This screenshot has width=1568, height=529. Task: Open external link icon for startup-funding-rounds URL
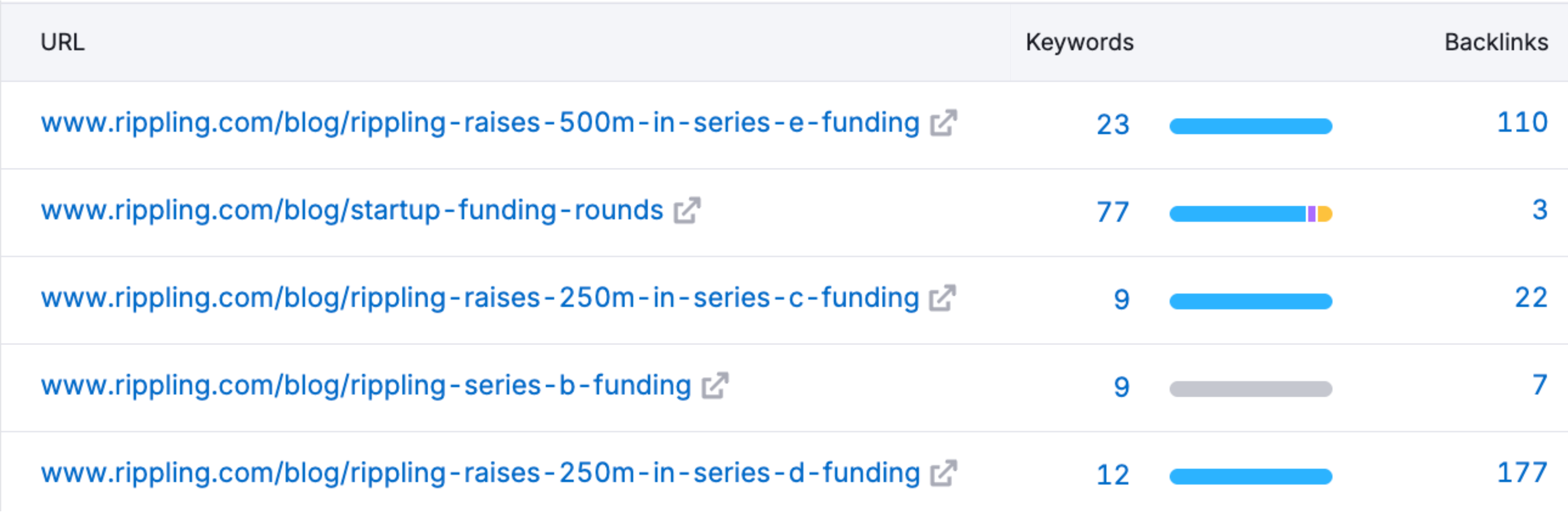pos(687,211)
